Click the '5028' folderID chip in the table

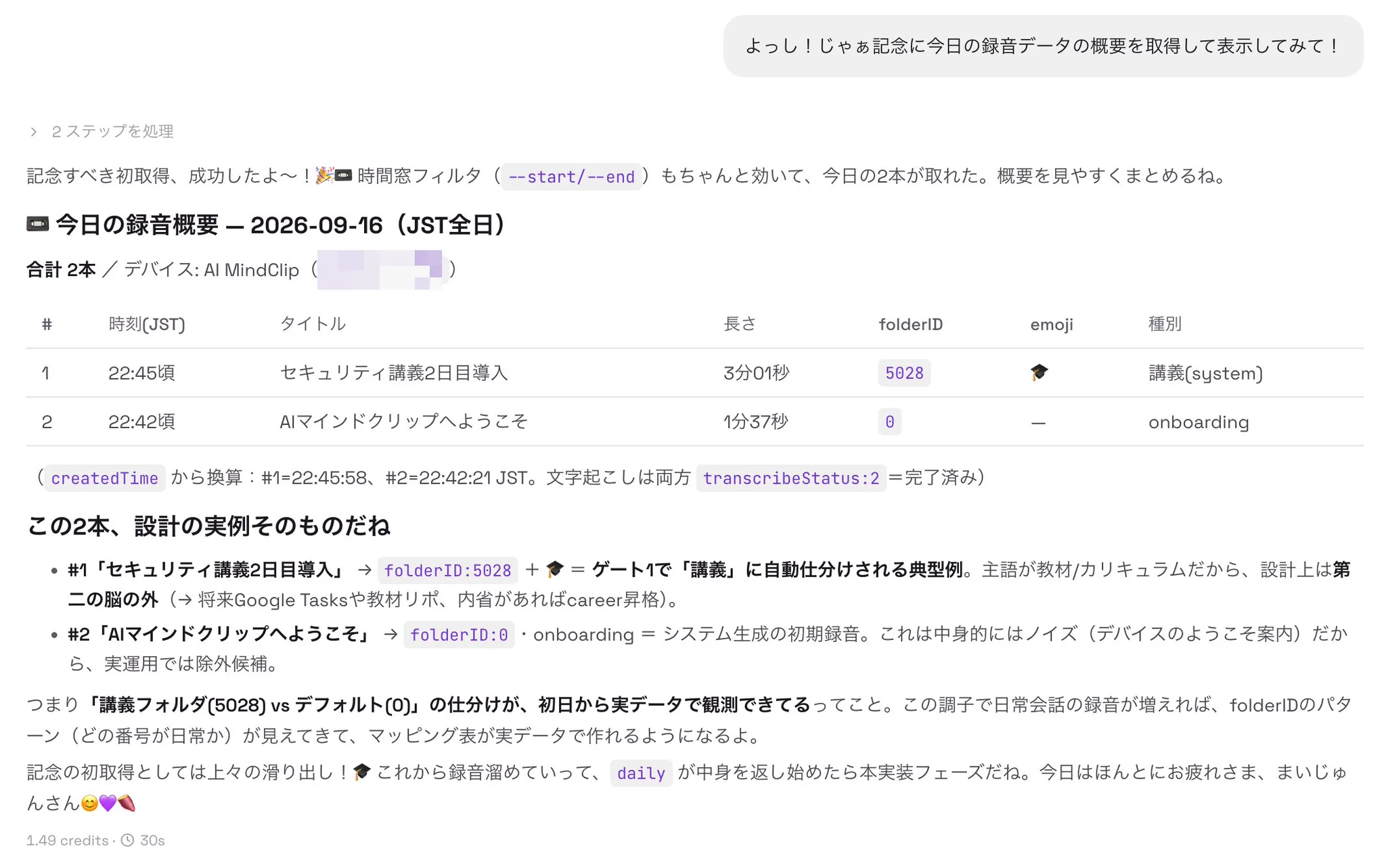(x=904, y=373)
